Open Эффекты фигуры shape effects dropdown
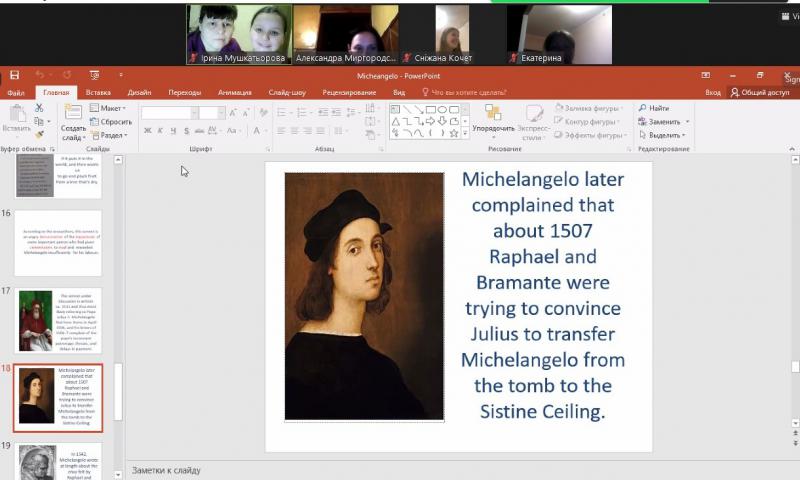Screen dimensions: 800x480 (x=591, y=135)
